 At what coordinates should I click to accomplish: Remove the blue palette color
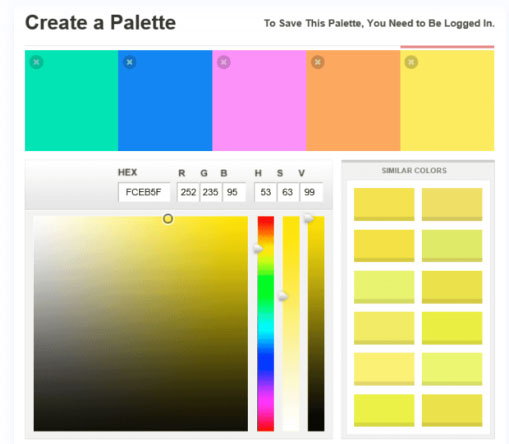(x=130, y=62)
